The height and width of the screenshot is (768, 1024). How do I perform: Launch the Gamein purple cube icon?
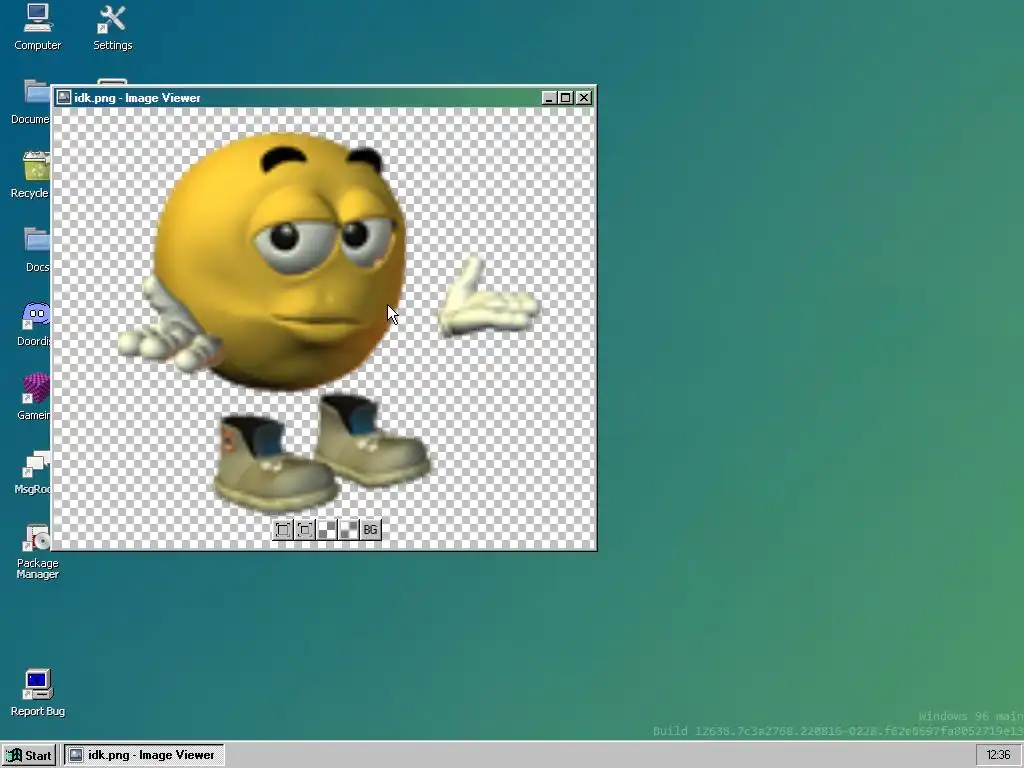(34, 398)
